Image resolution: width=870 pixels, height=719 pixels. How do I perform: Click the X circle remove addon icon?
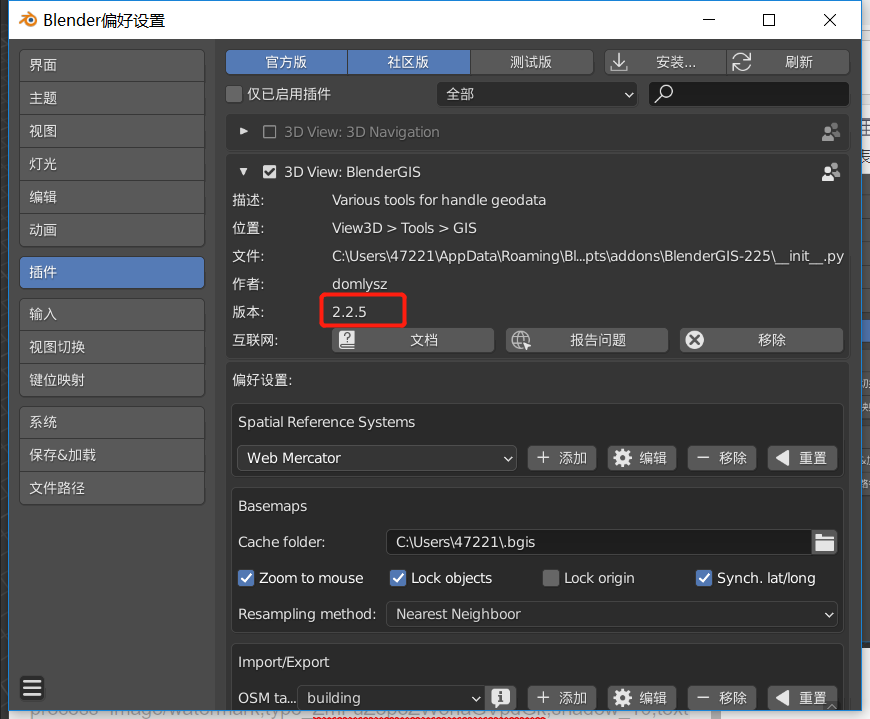[695, 340]
